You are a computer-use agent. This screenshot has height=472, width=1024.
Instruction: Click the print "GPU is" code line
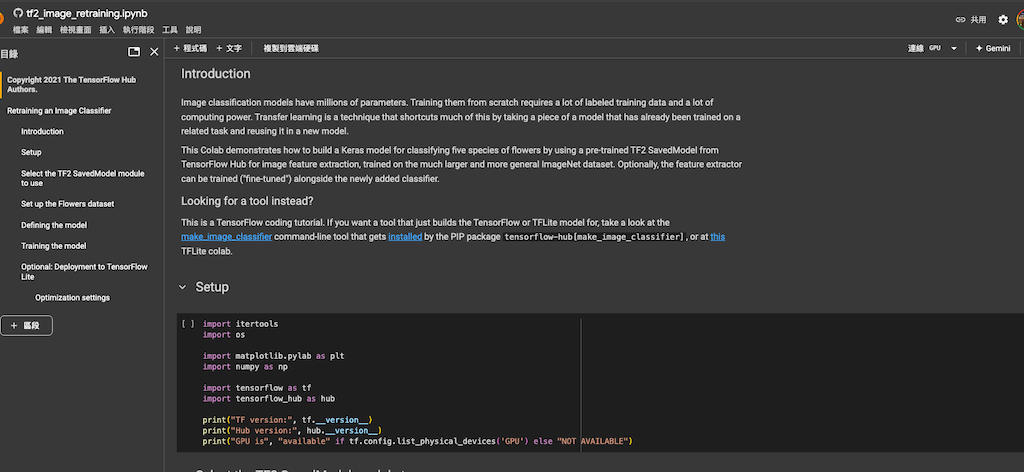click(x=418, y=441)
